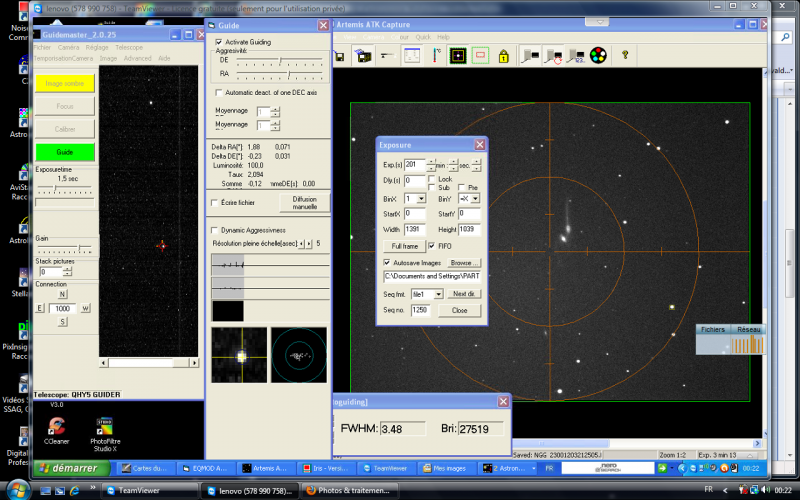
Task: Open the Seq fmt file1 dropdown
Action: 438,294
